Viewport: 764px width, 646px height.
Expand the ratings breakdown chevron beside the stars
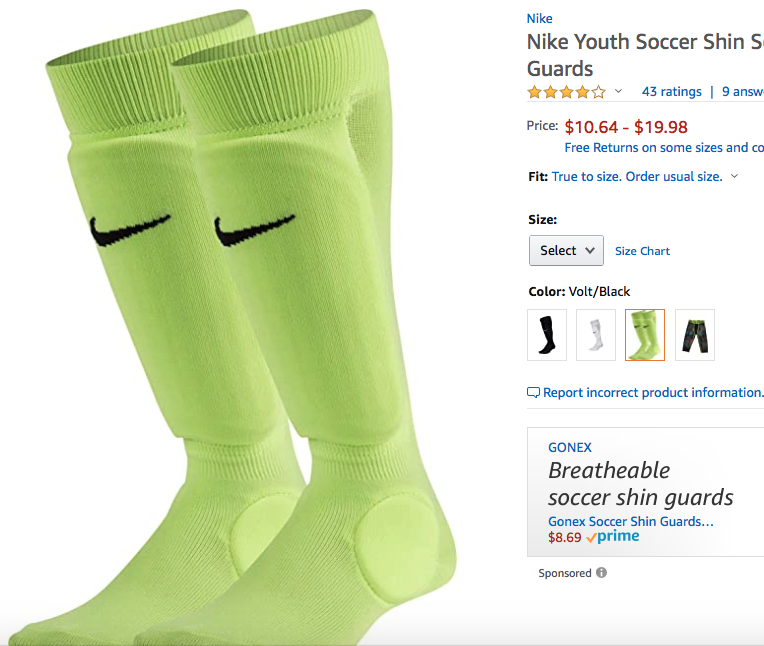click(618, 92)
